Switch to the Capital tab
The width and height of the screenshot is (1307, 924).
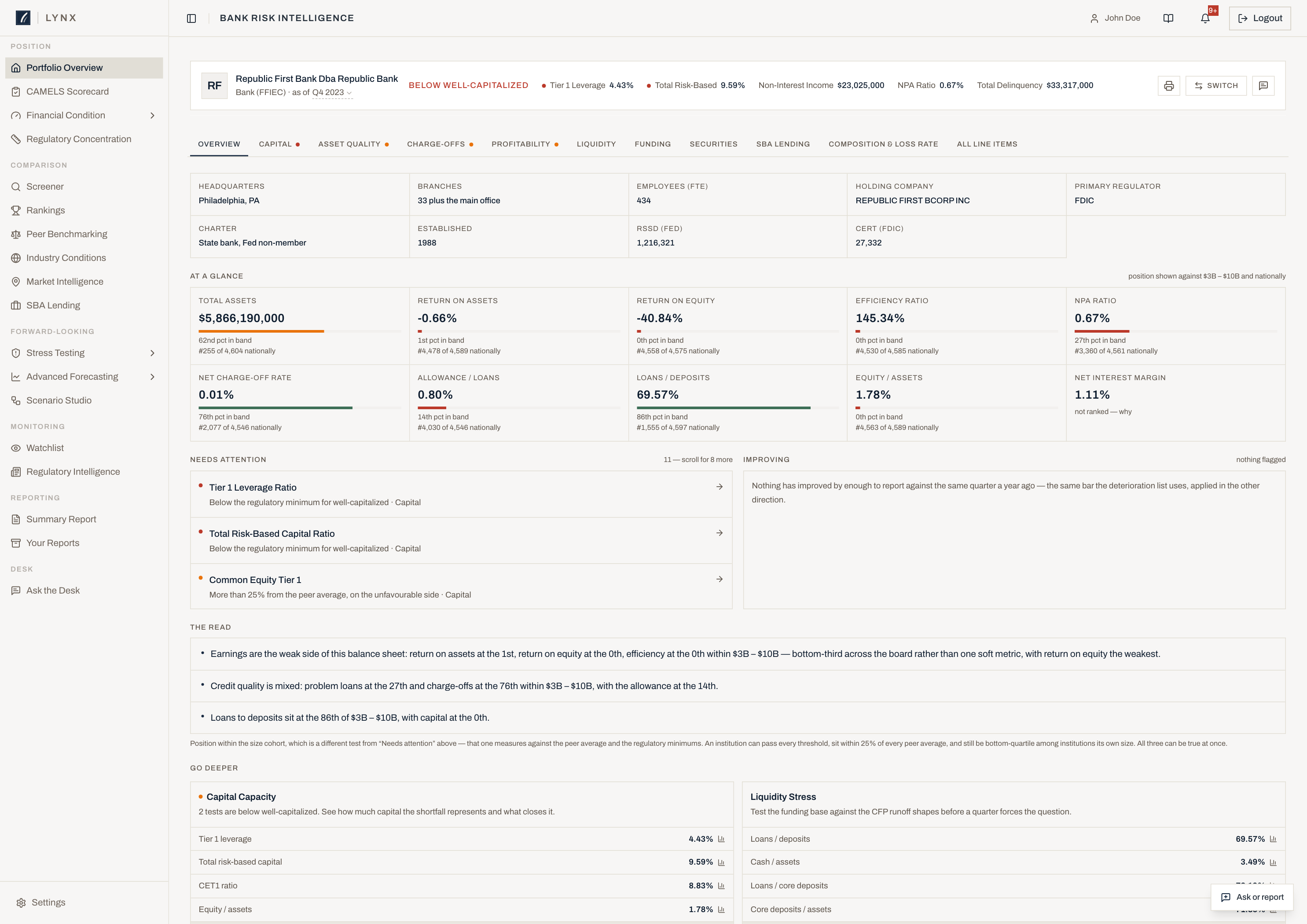pyautogui.click(x=279, y=144)
